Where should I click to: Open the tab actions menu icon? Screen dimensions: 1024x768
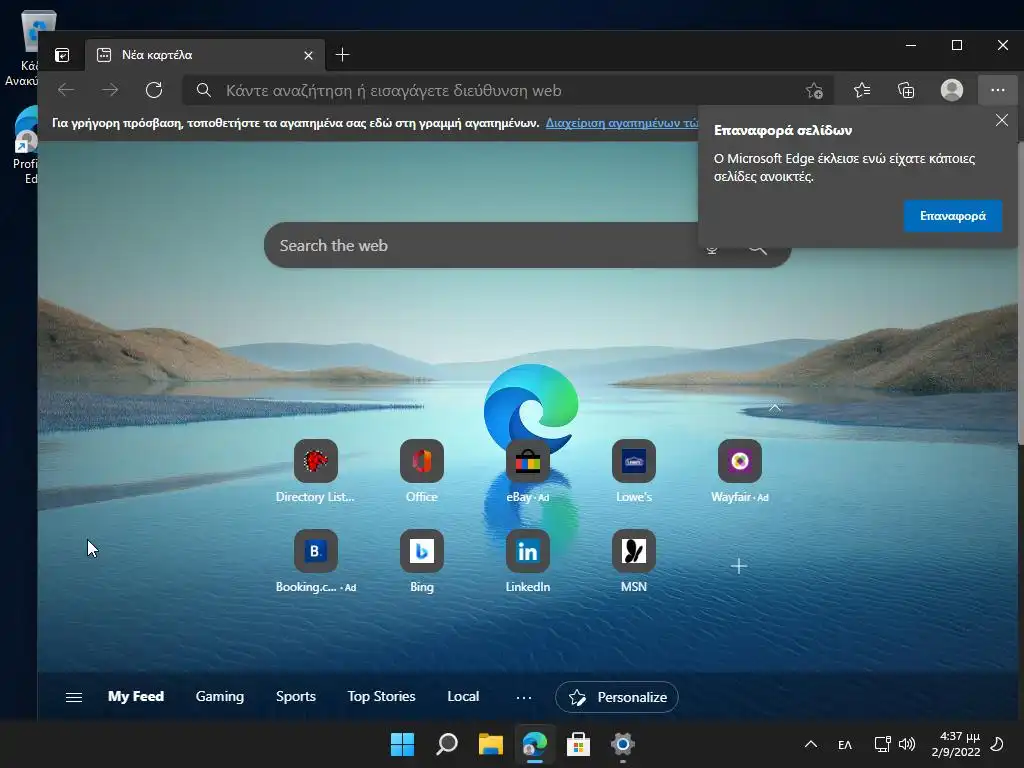pyautogui.click(x=62, y=55)
